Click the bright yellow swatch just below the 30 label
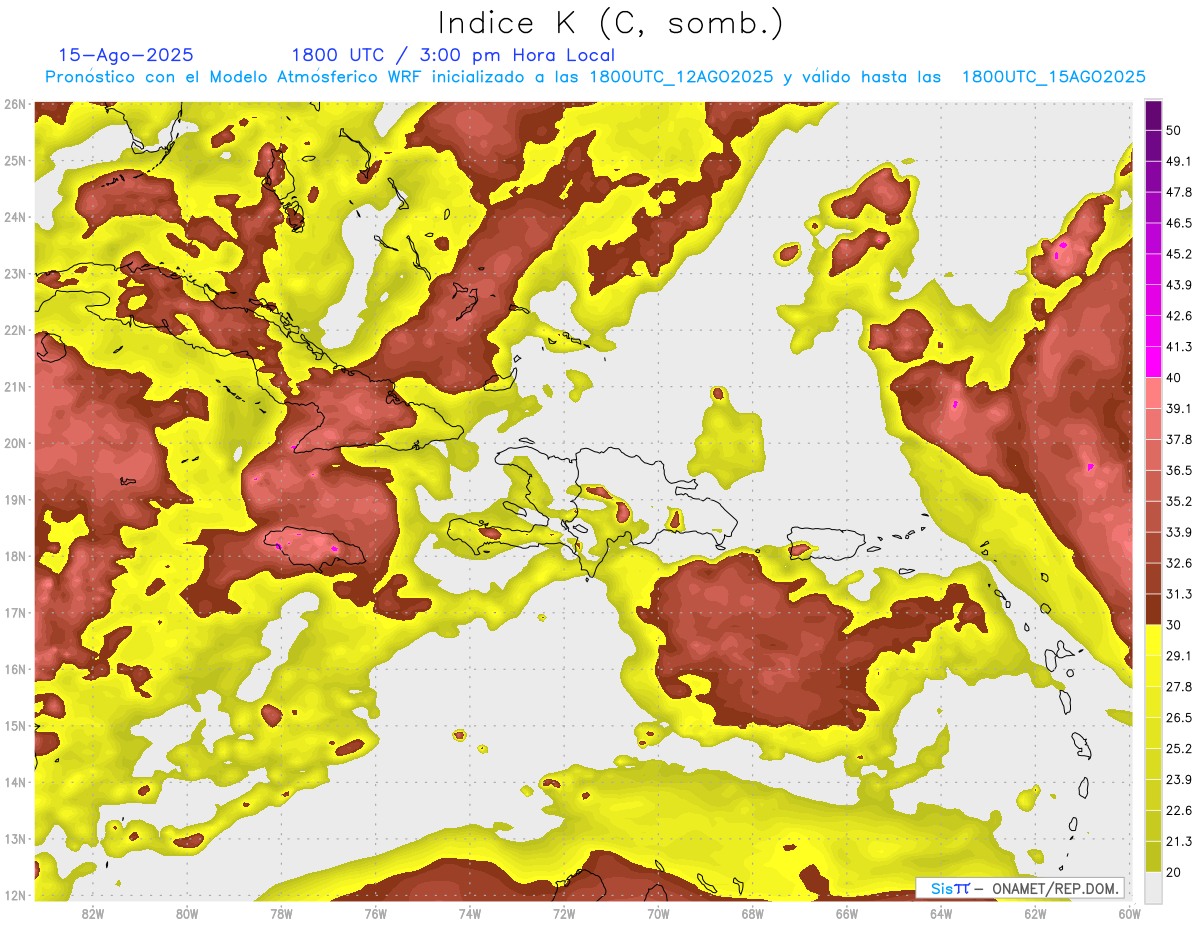Image resolution: width=1200 pixels, height=927 pixels. (1153, 640)
